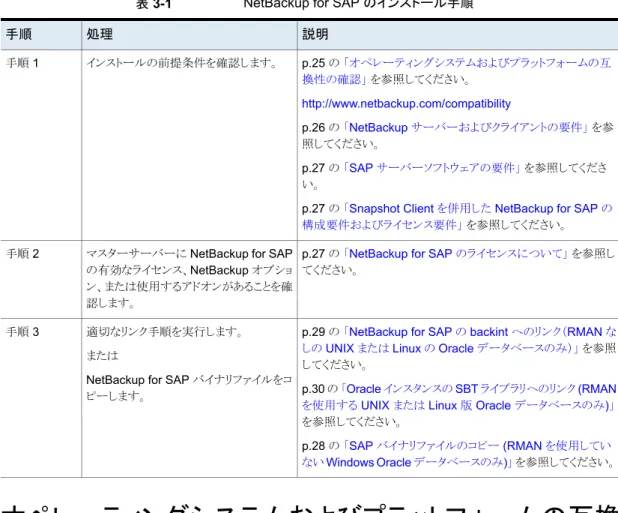Click the NetBackup for SAP バイナリファイルをコピーします text
Screen dimensions: 618x513
pyautogui.click(x=189, y=388)
